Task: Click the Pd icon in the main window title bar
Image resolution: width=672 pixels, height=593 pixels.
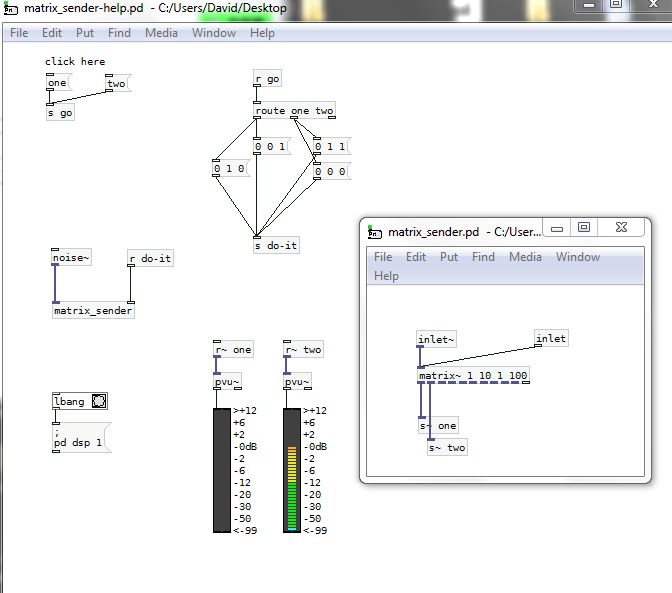Action: 12,8
